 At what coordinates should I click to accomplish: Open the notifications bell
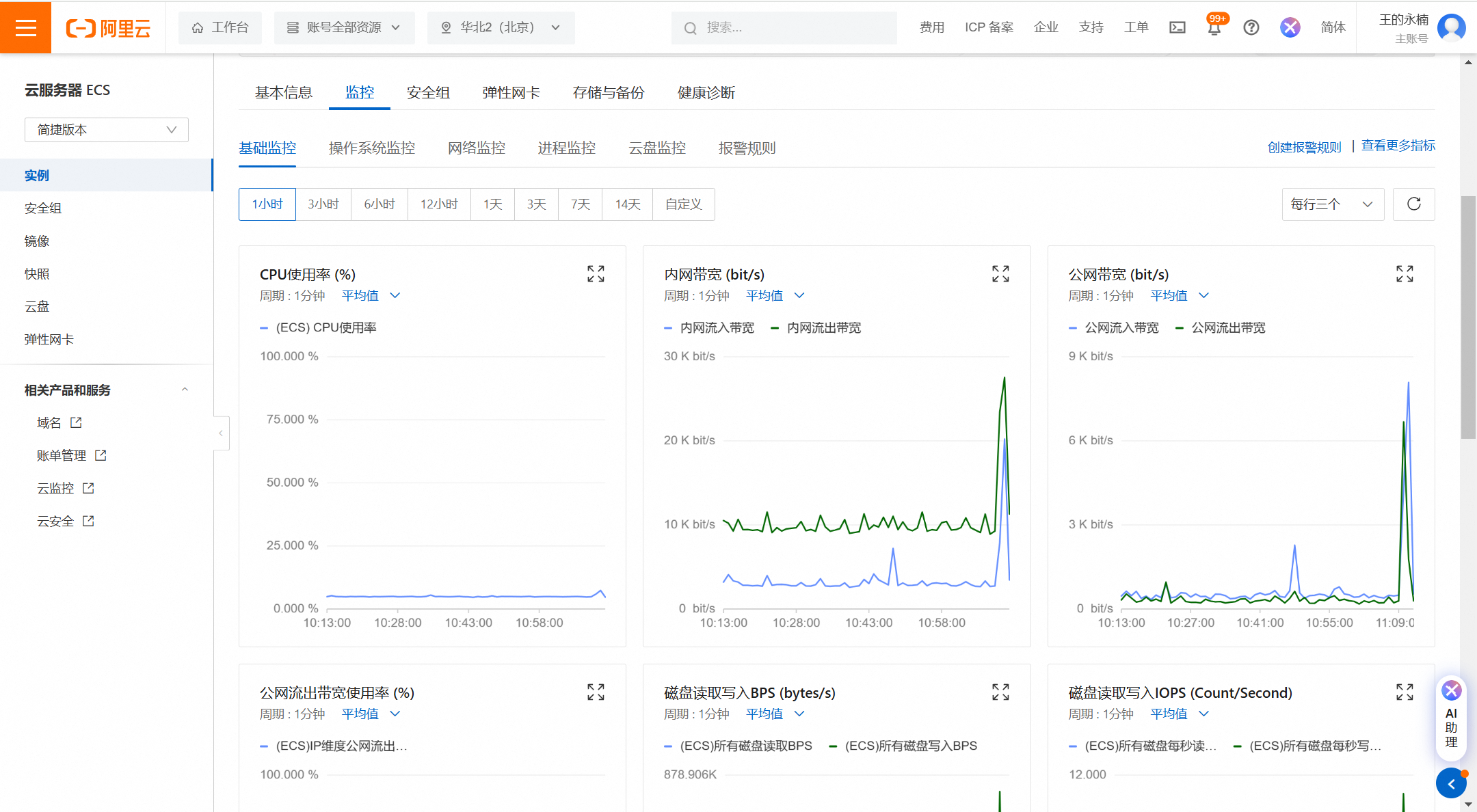click(1214, 28)
